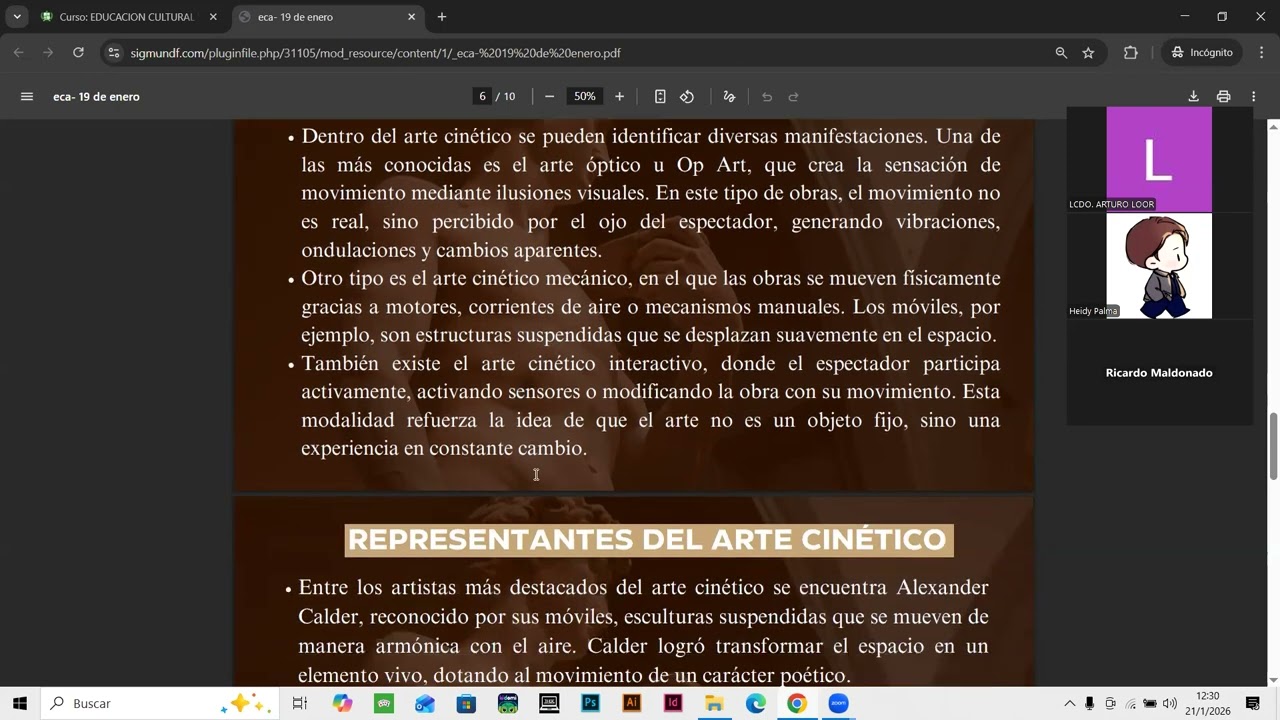Screen dimensions: 1280x720
Task: Open InDesign from the taskbar
Action: tap(673, 703)
